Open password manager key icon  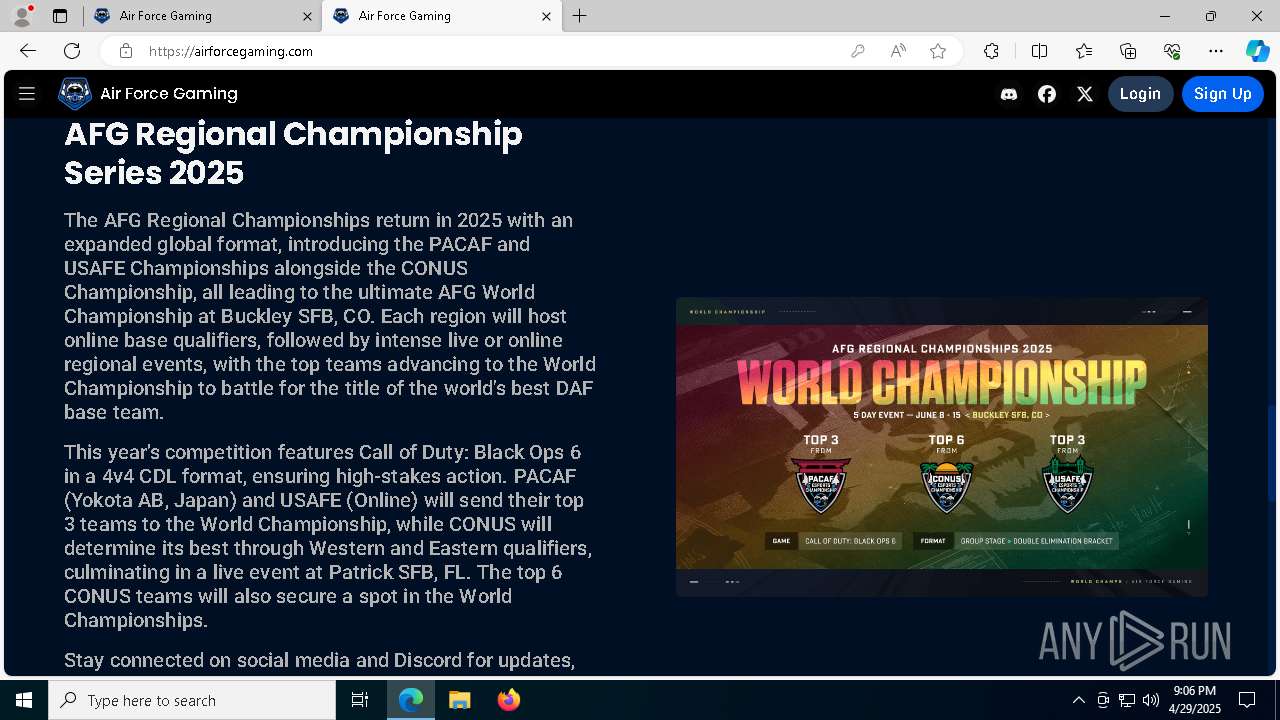(858, 51)
